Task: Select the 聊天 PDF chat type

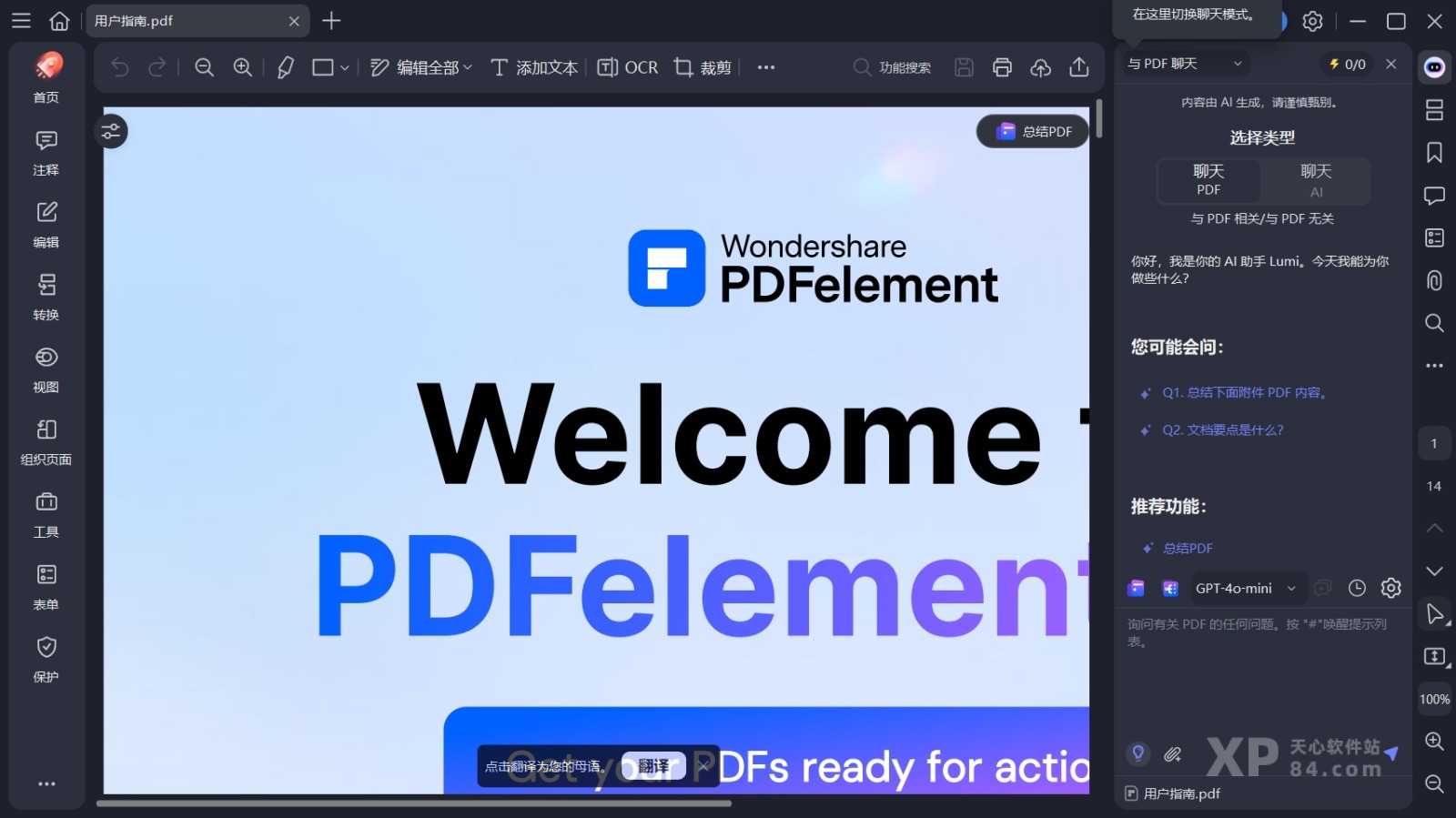Action: tap(1208, 180)
